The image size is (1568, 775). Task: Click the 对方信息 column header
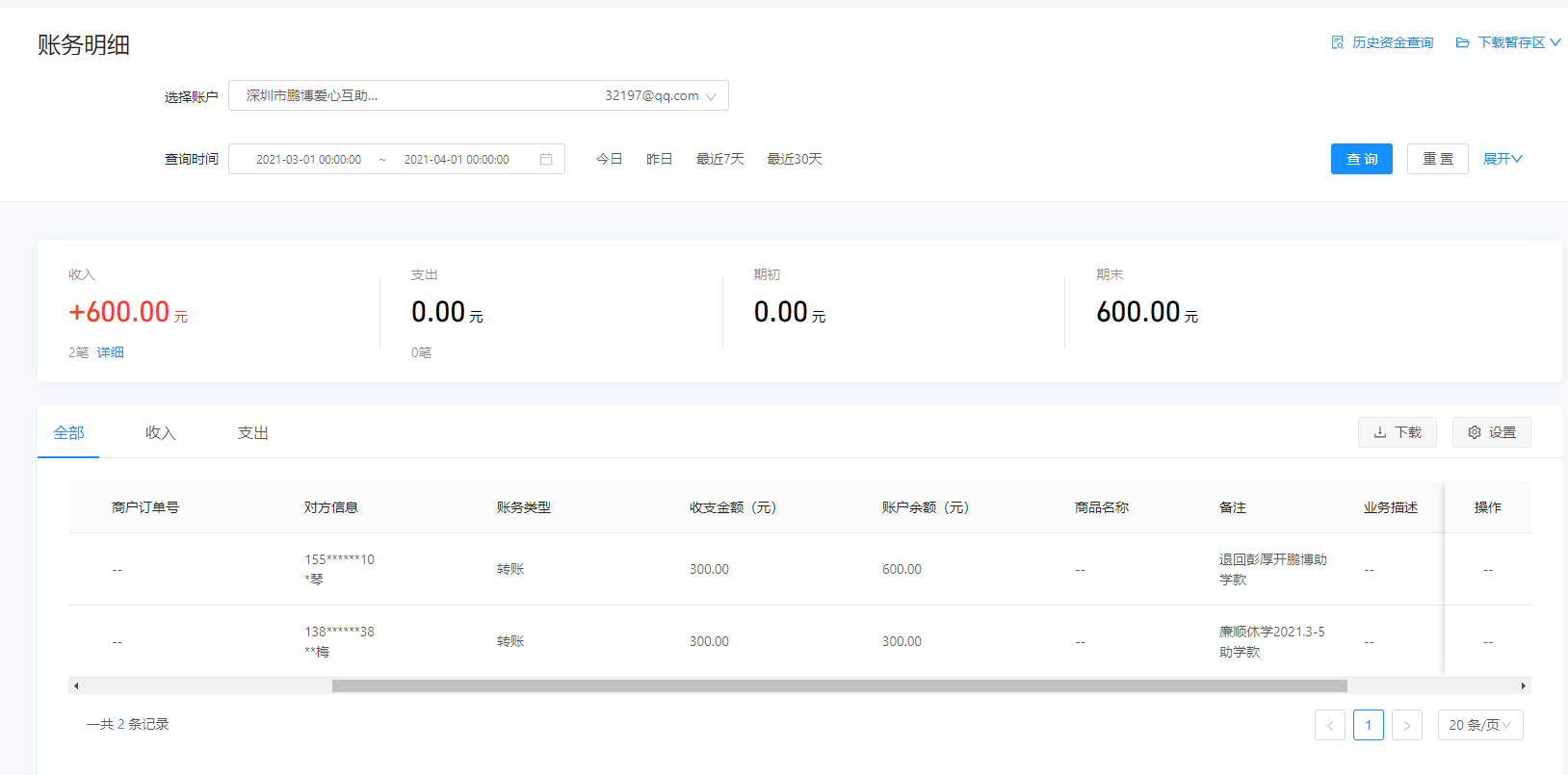click(331, 507)
